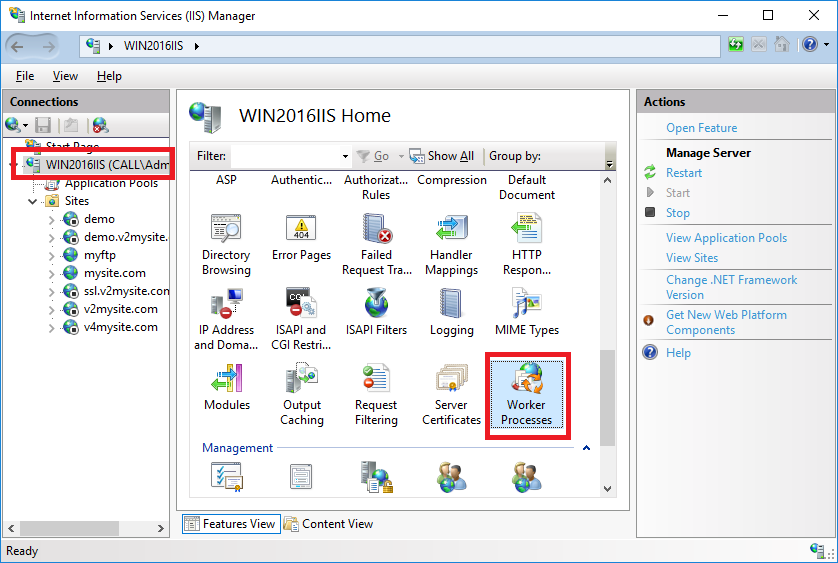The height and width of the screenshot is (563, 838).
Task: Click the refresh page toolbar icon
Action: click(736, 44)
